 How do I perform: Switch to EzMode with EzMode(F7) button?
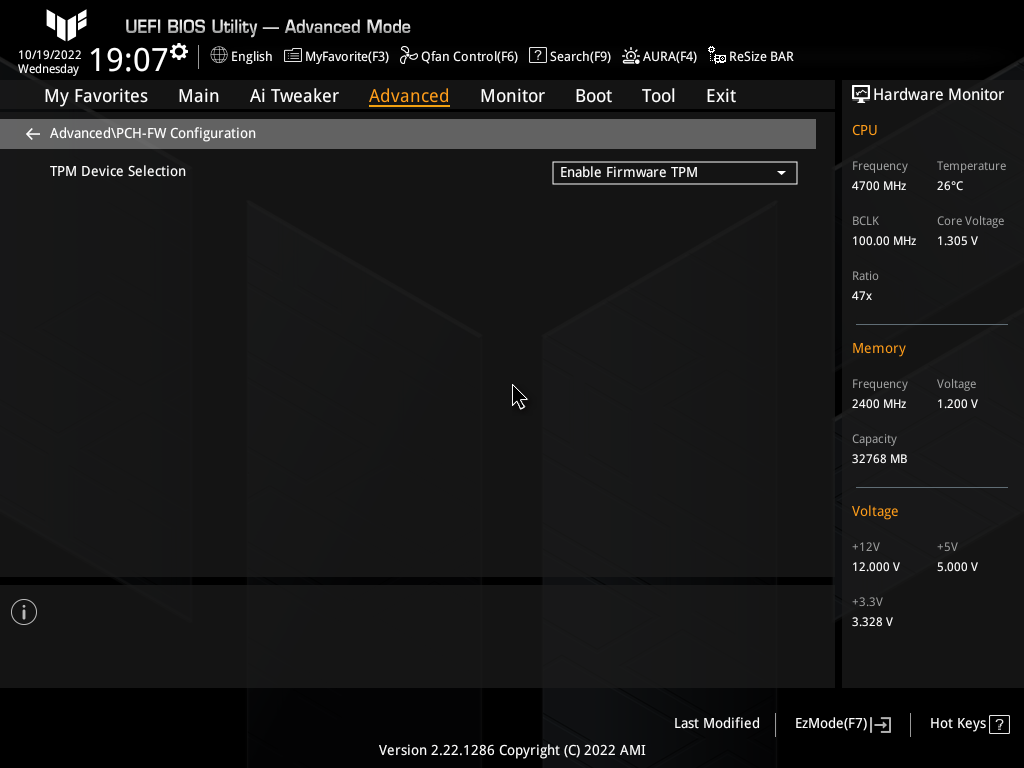point(831,723)
